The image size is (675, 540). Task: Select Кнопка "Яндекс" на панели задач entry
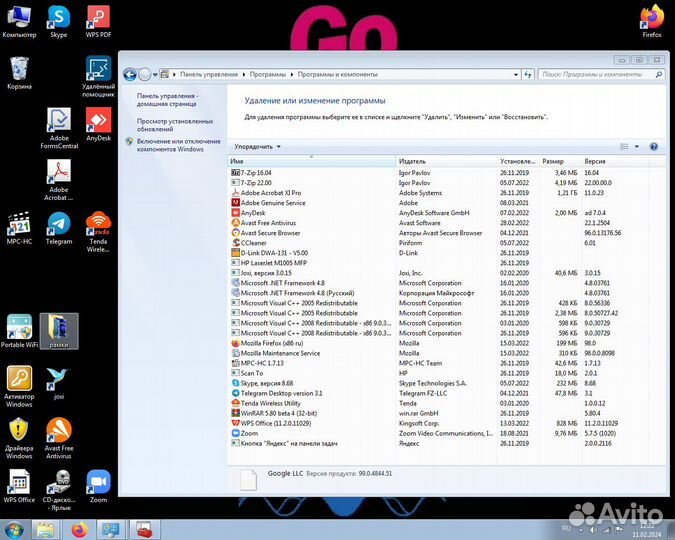440,443
